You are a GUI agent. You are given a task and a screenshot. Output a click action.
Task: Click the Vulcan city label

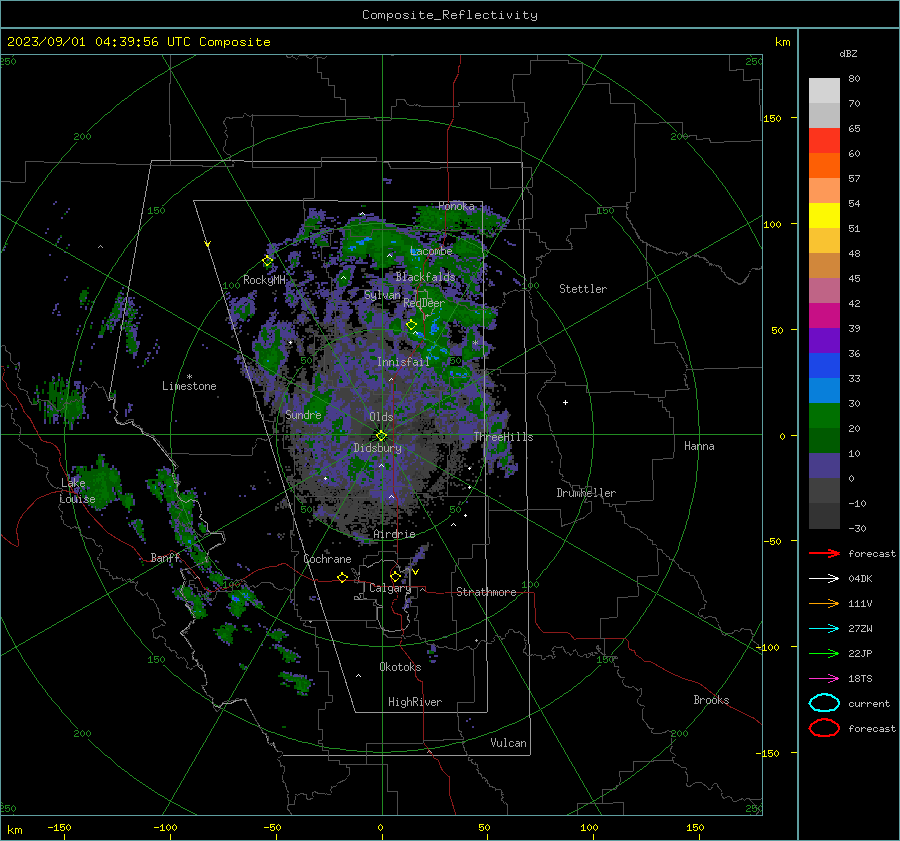tap(508, 743)
